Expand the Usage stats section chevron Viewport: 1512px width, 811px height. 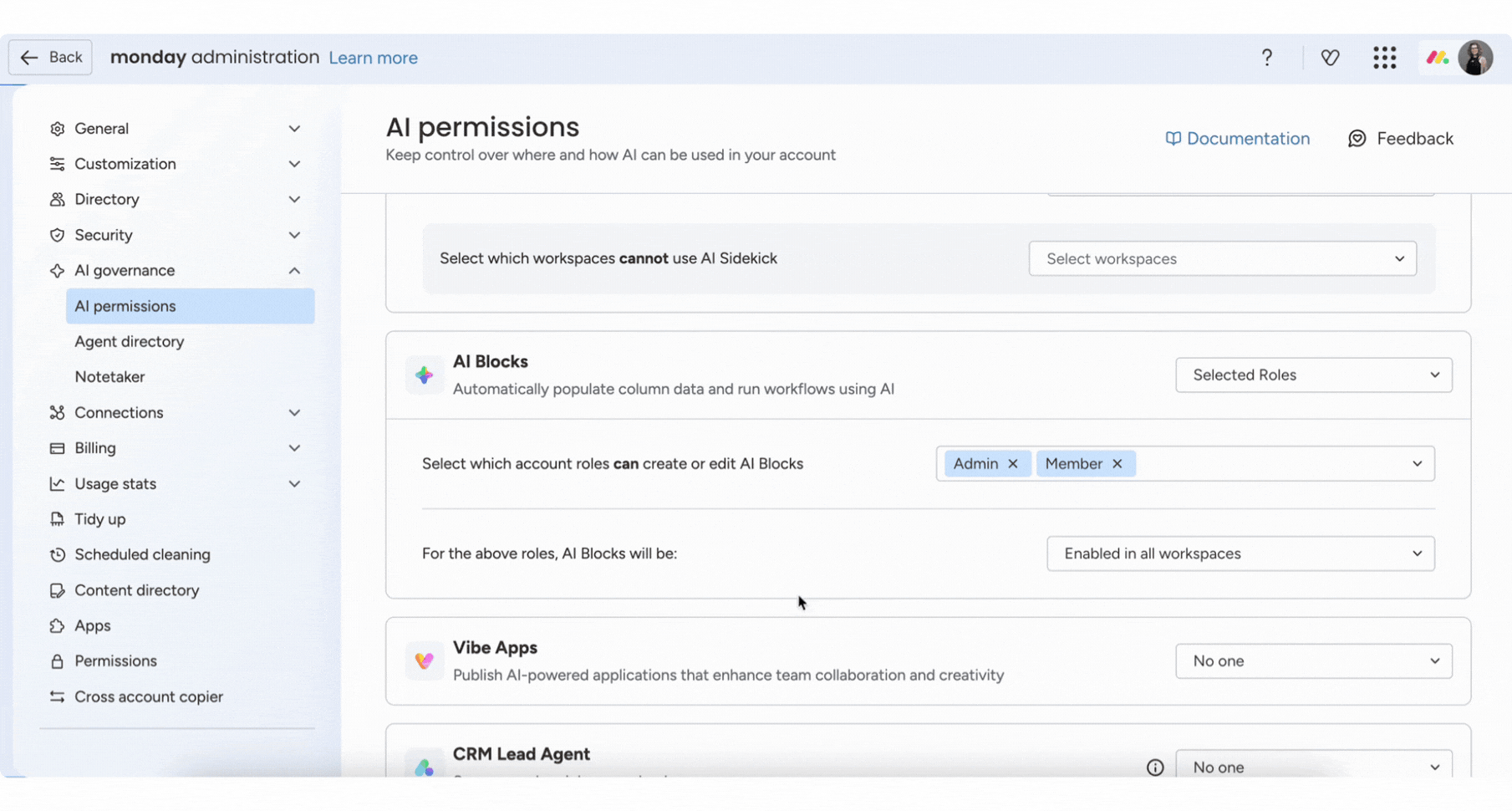click(294, 483)
